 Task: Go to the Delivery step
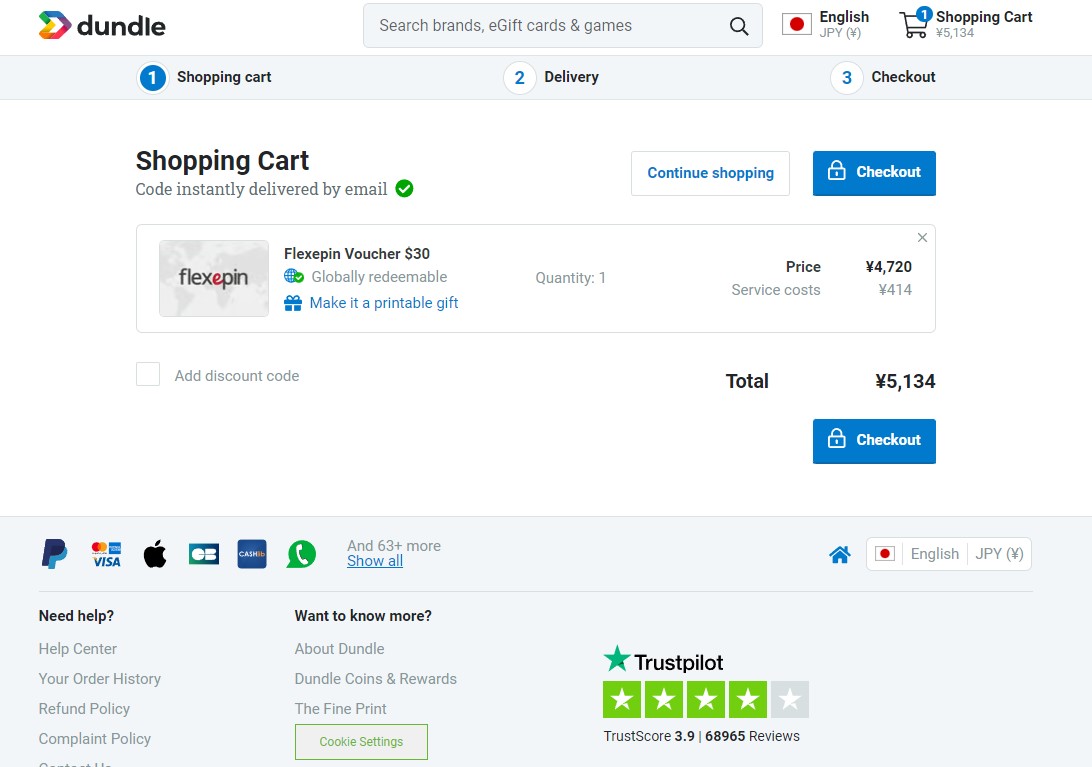(x=552, y=77)
